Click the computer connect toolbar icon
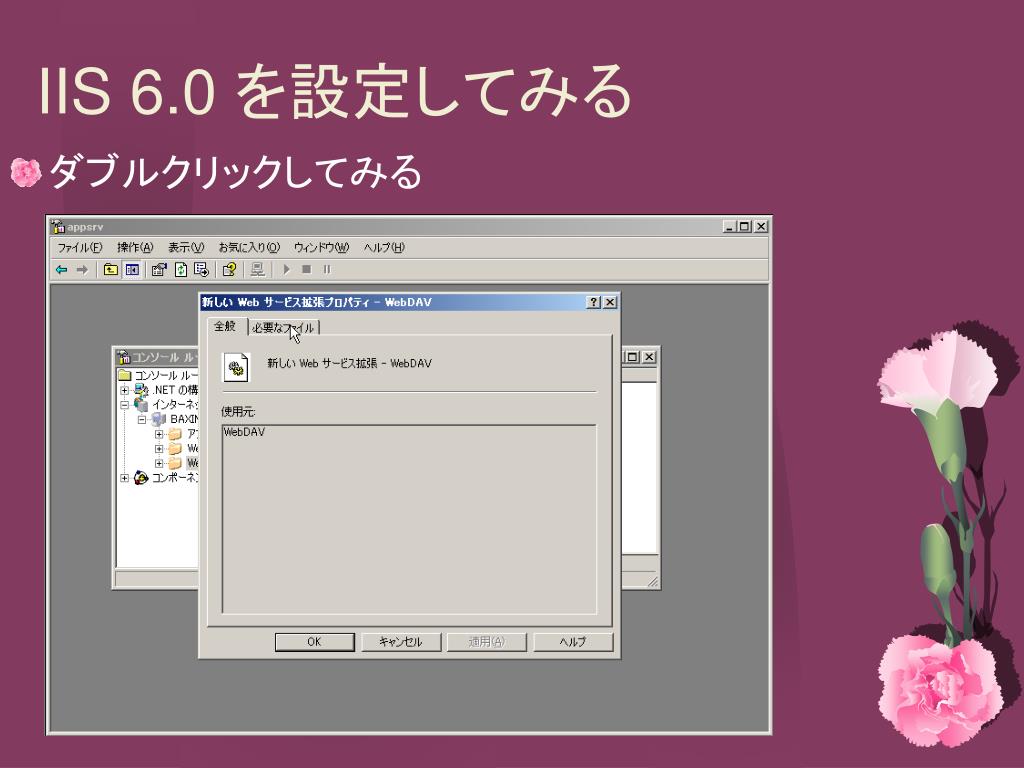 pyautogui.click(x=257, y=270)
